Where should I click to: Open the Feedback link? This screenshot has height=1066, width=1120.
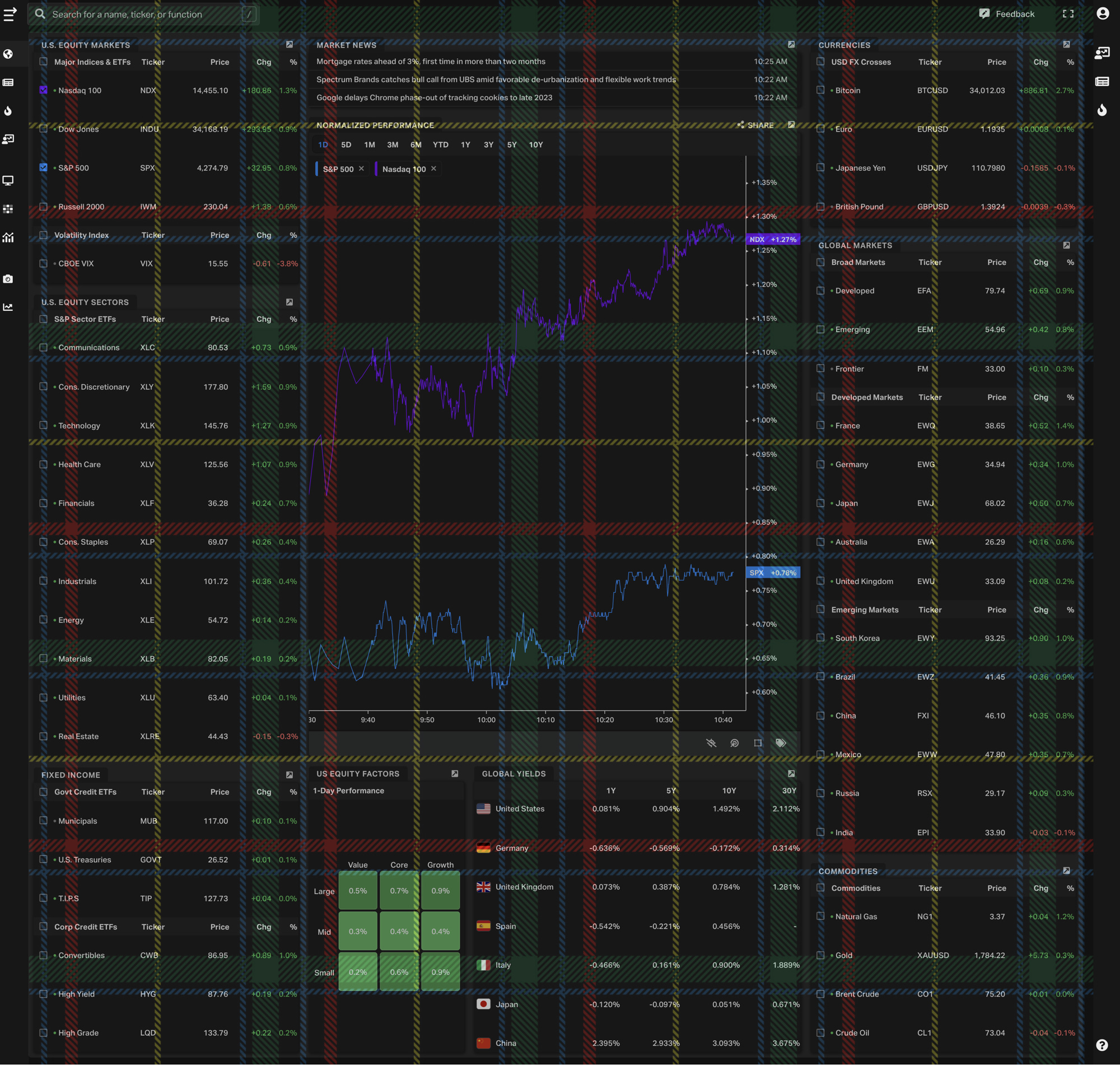[1007, 14]
